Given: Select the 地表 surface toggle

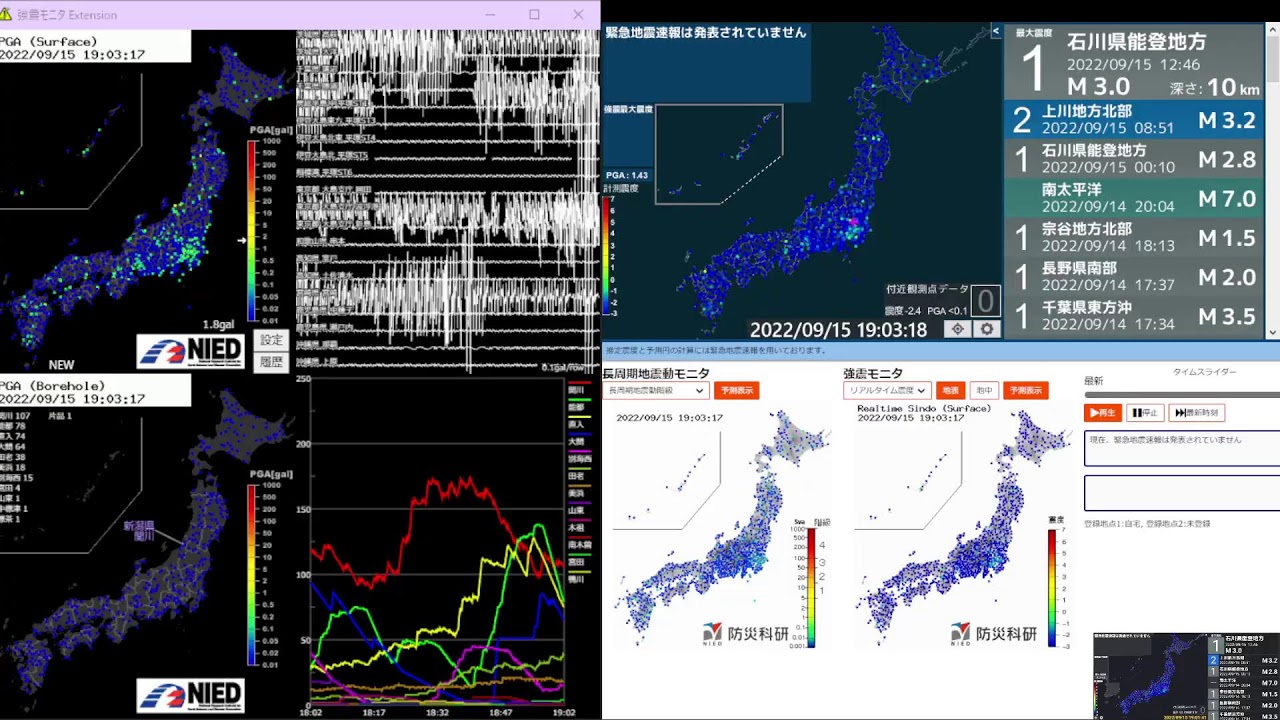Looking at the screenshot, I should 950,391.
